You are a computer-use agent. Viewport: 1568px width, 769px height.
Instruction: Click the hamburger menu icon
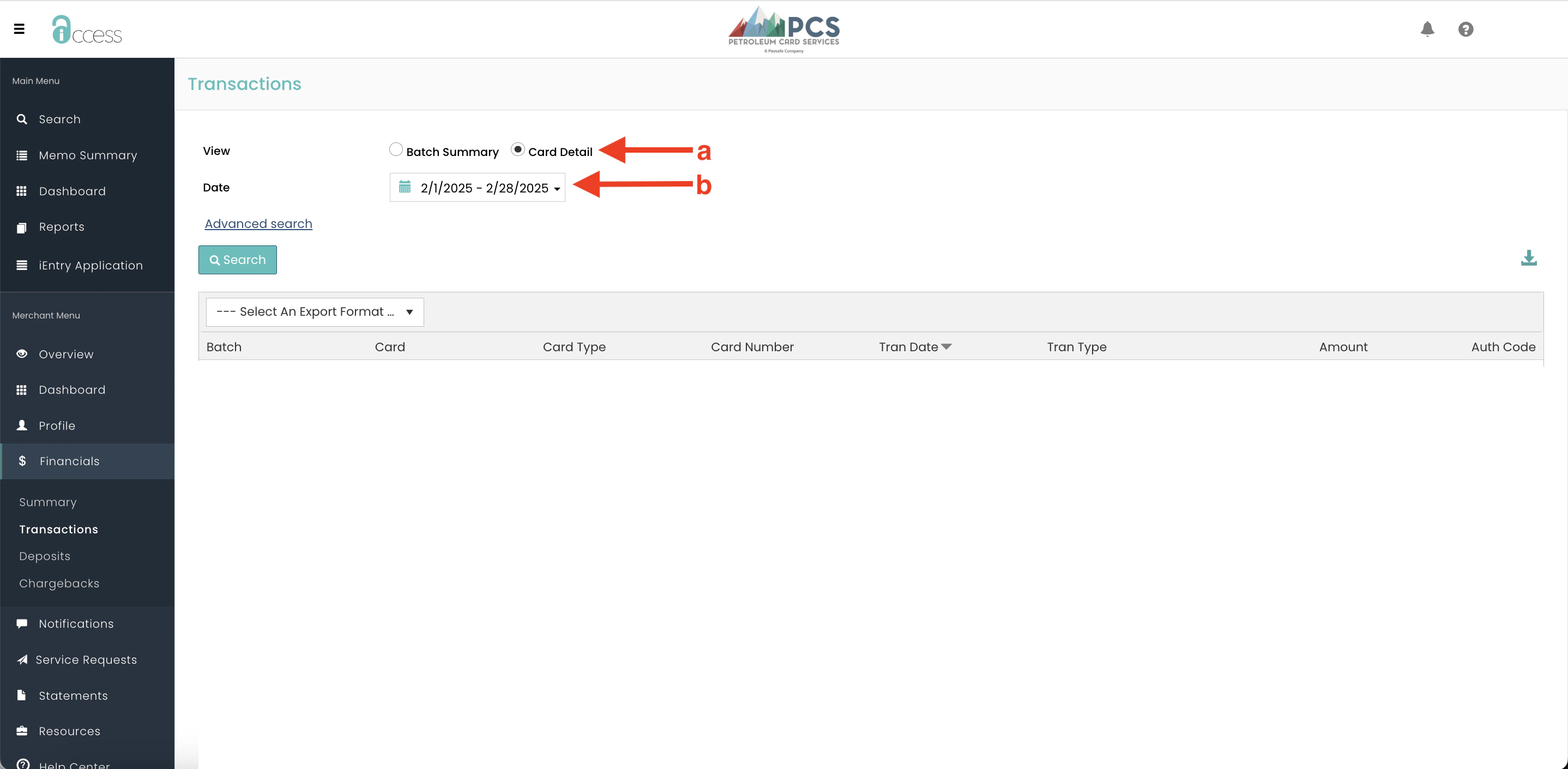(20, 28)
